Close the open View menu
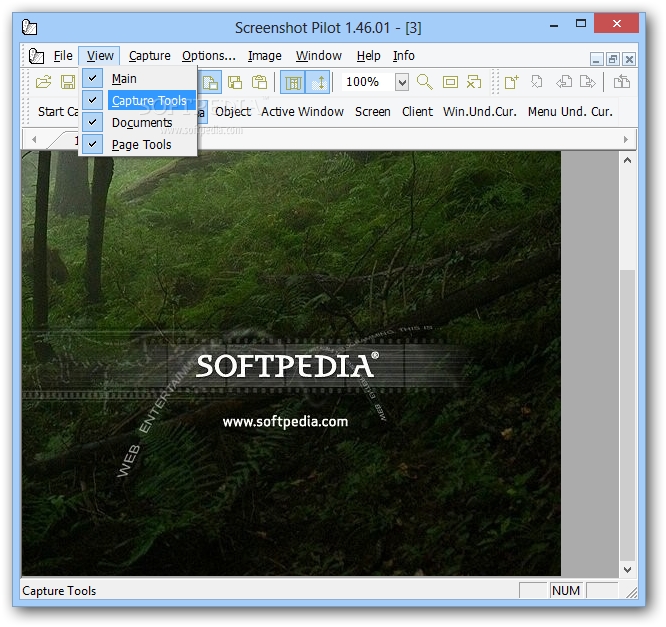Viewport: 666px width, 627px height. point(100,56)
